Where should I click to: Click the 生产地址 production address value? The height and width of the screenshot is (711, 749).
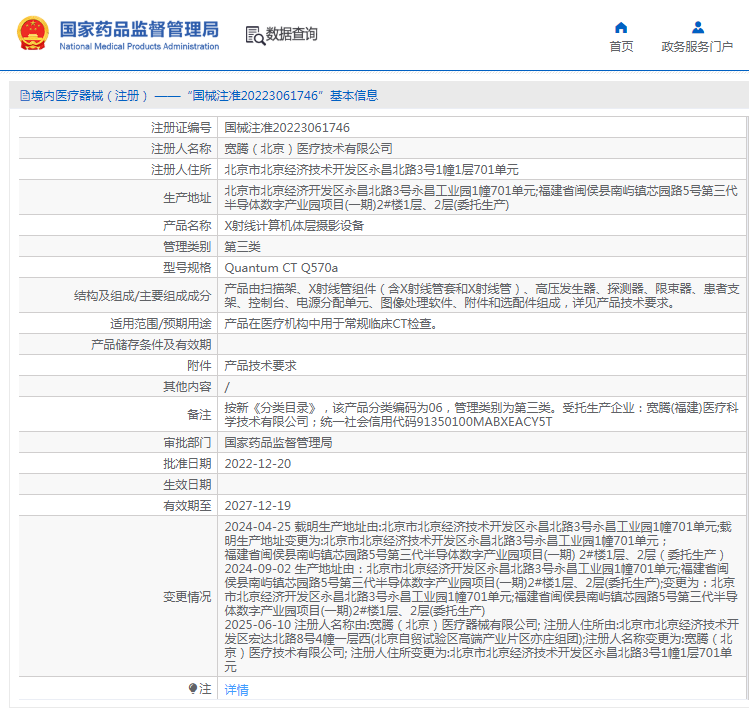(481, 197)
